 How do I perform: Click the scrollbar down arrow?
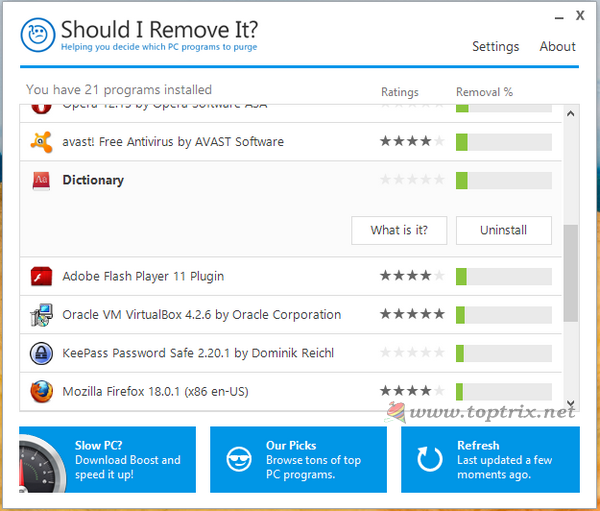(571, 403)
